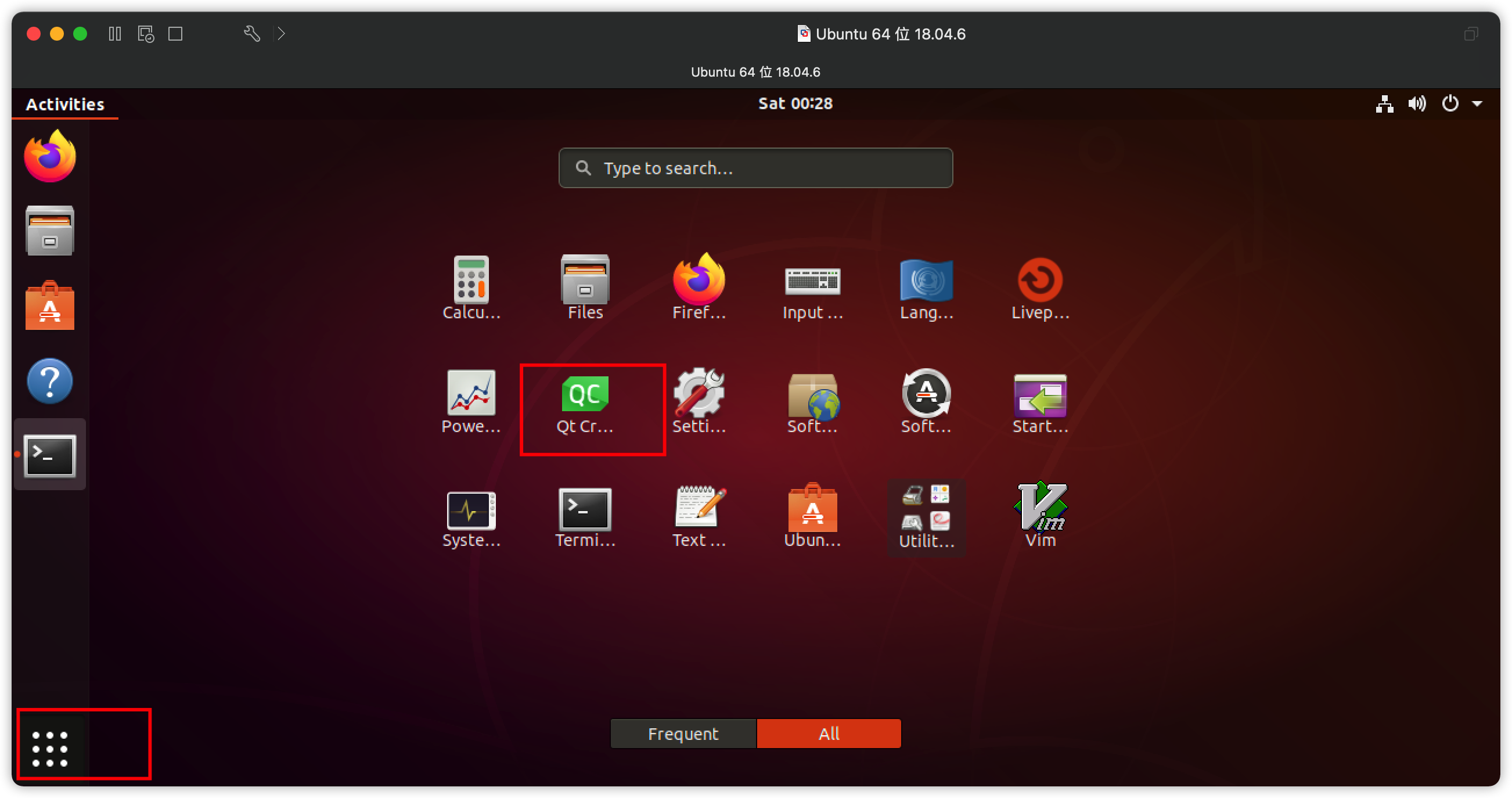Open the volume indicator in top bar

click(x=1417, y=104)
